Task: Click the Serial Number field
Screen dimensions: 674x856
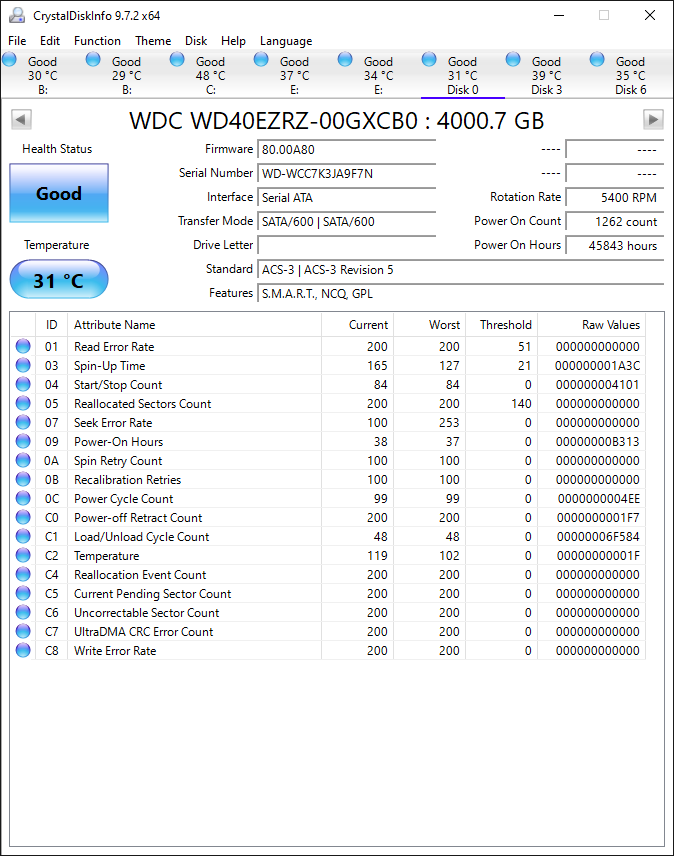Action: coord(346,173)
